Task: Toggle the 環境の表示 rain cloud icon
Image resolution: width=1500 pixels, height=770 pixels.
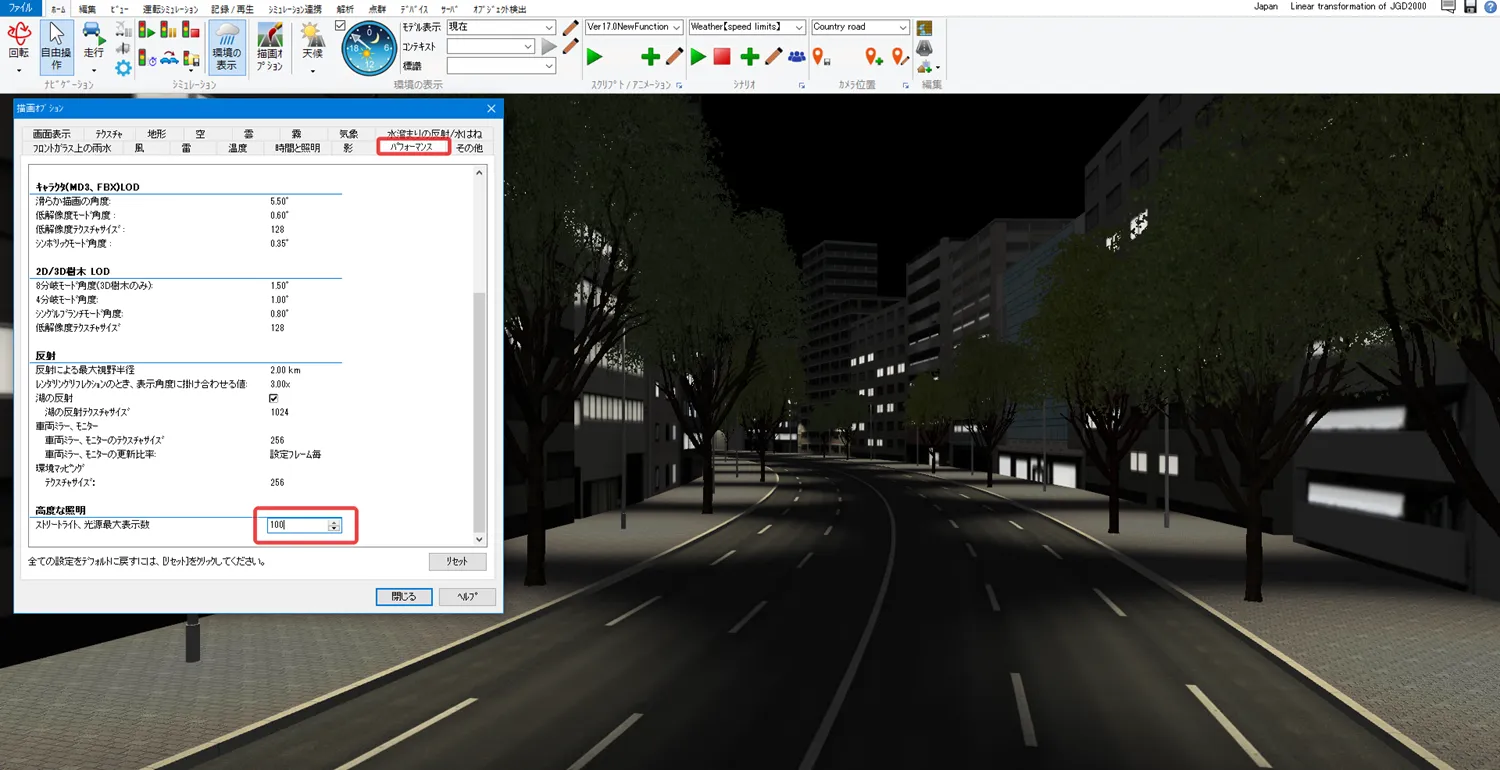Action: [x=227, y=46]
